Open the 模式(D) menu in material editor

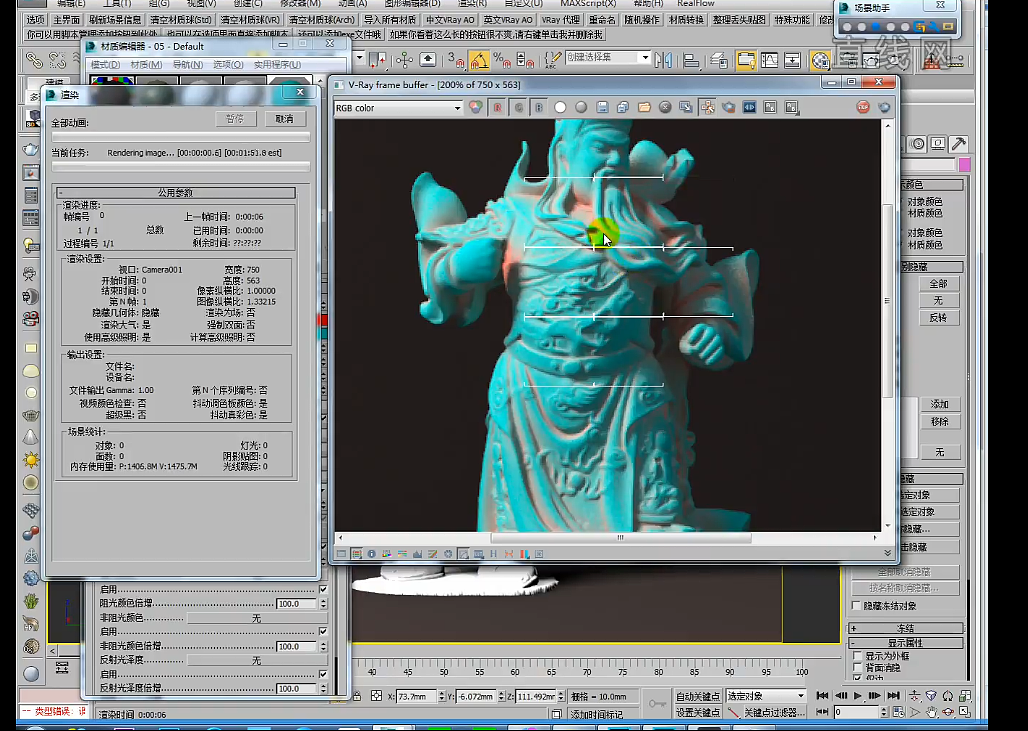pos(106,64)
